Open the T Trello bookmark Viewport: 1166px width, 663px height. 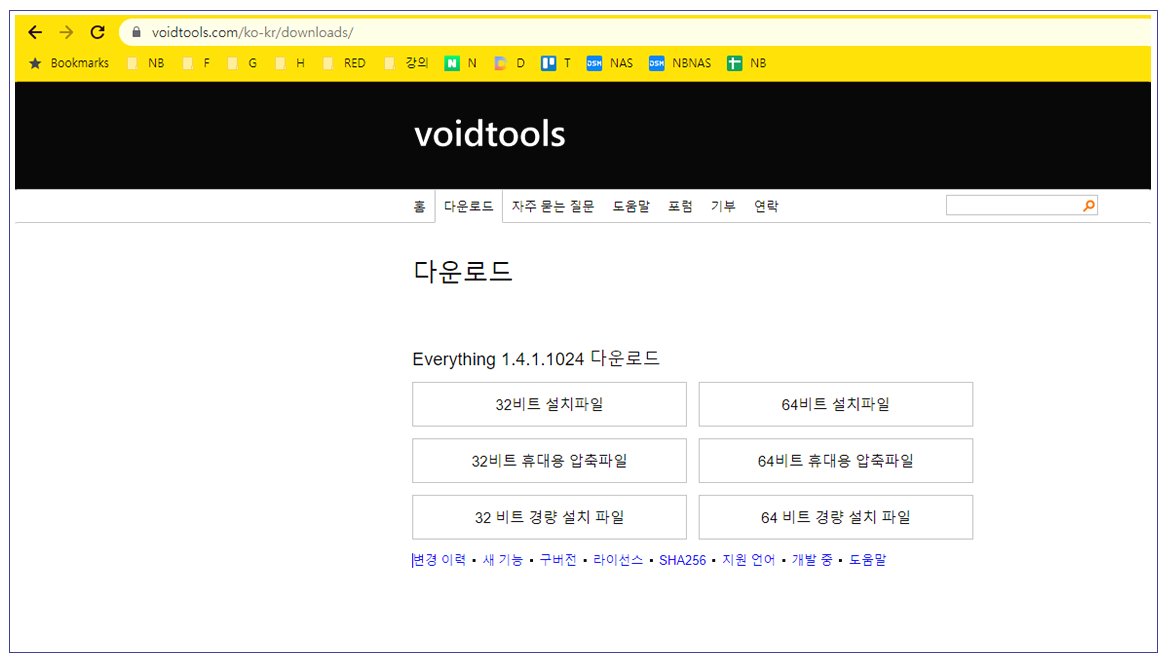click(x=556, y=63)
